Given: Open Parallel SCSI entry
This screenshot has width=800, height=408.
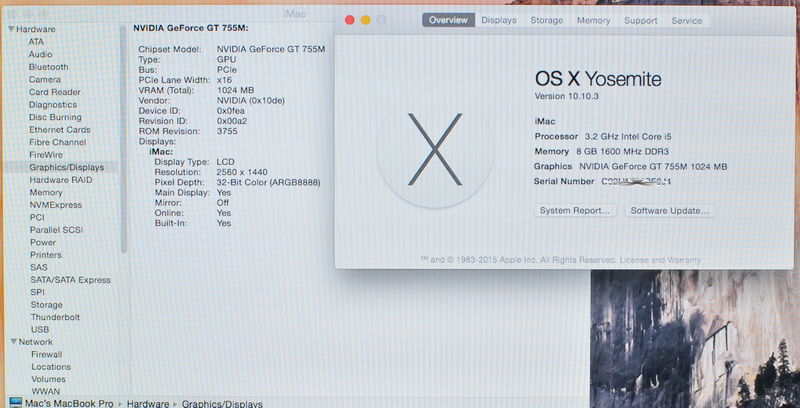Looking at the screenshot, I should (56, 230).
